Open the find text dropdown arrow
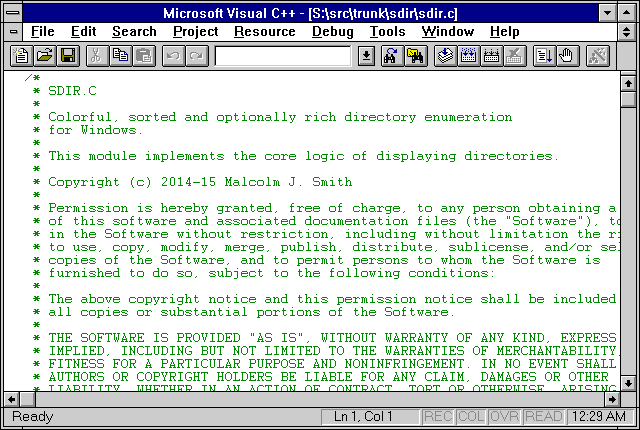 367,56
